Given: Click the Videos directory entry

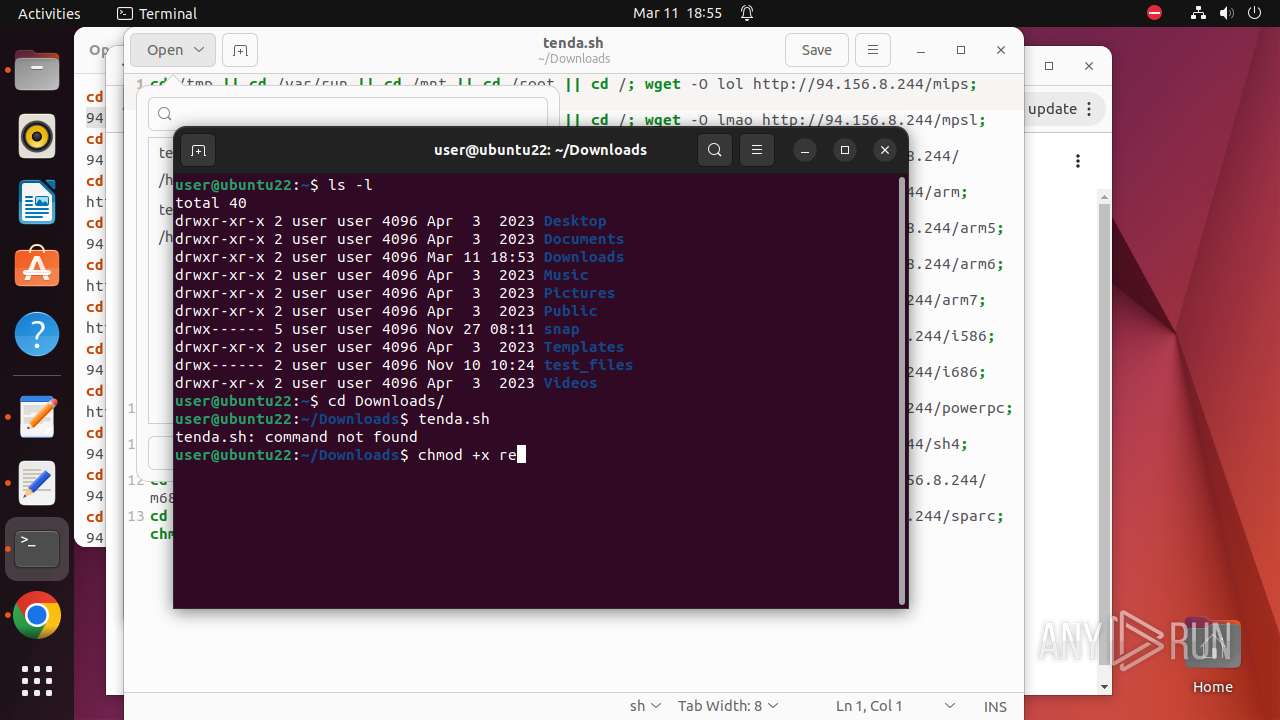Looking at the screenshot, I should pos(570,383).
